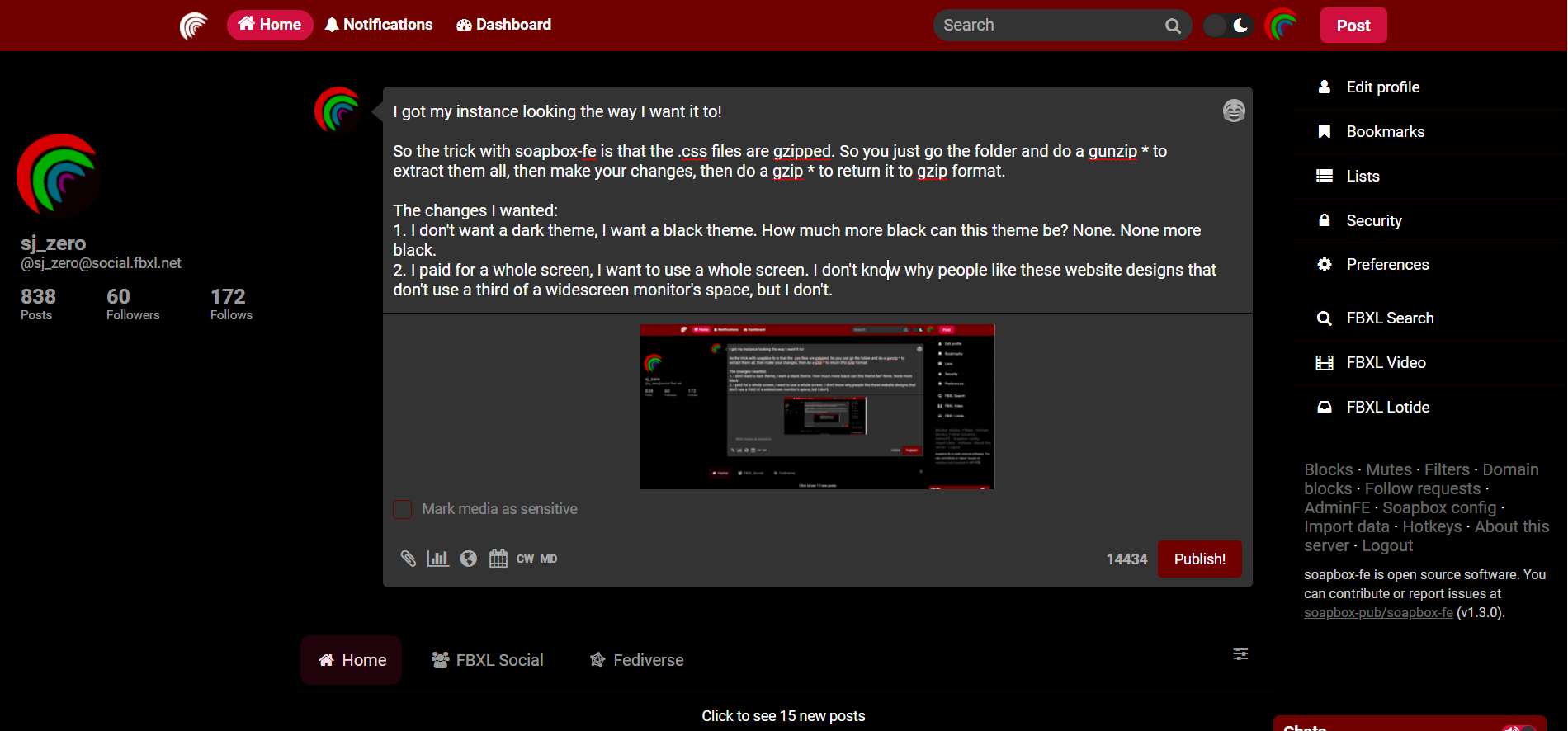This screenshot has height=731, width=1568.
Task: Select the Fediverse timeline tab
Action: (637, 660)
